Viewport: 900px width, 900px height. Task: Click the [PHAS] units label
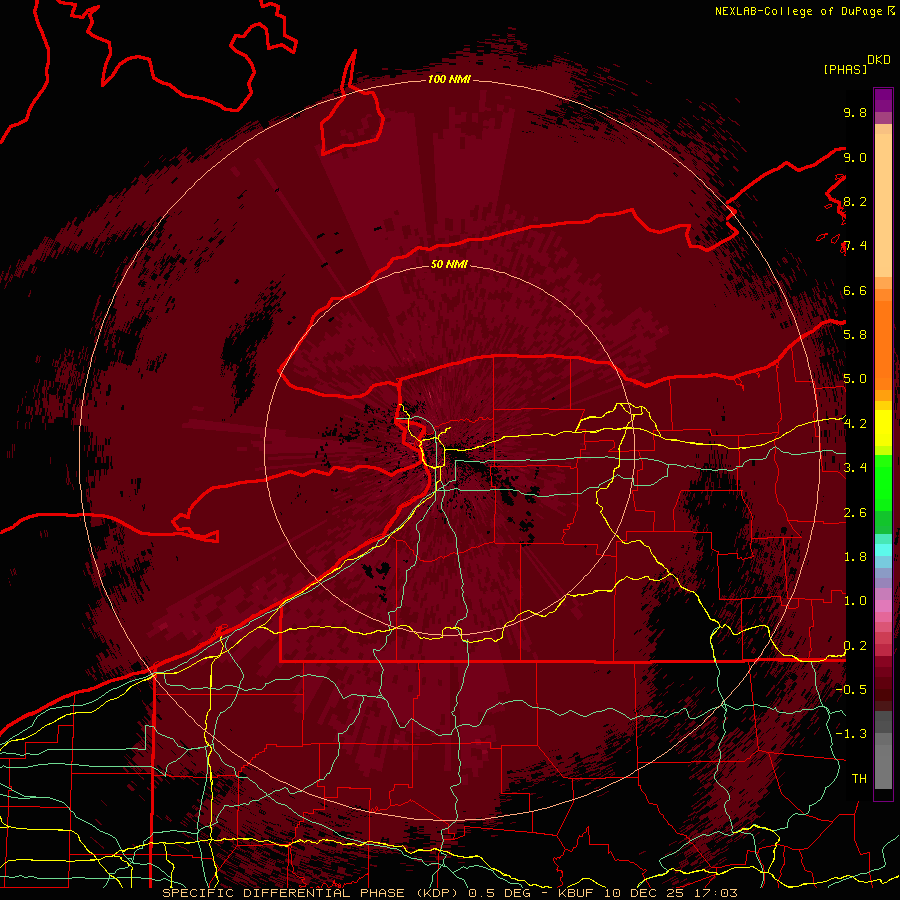pyautogui.click(x=845, y=69)
